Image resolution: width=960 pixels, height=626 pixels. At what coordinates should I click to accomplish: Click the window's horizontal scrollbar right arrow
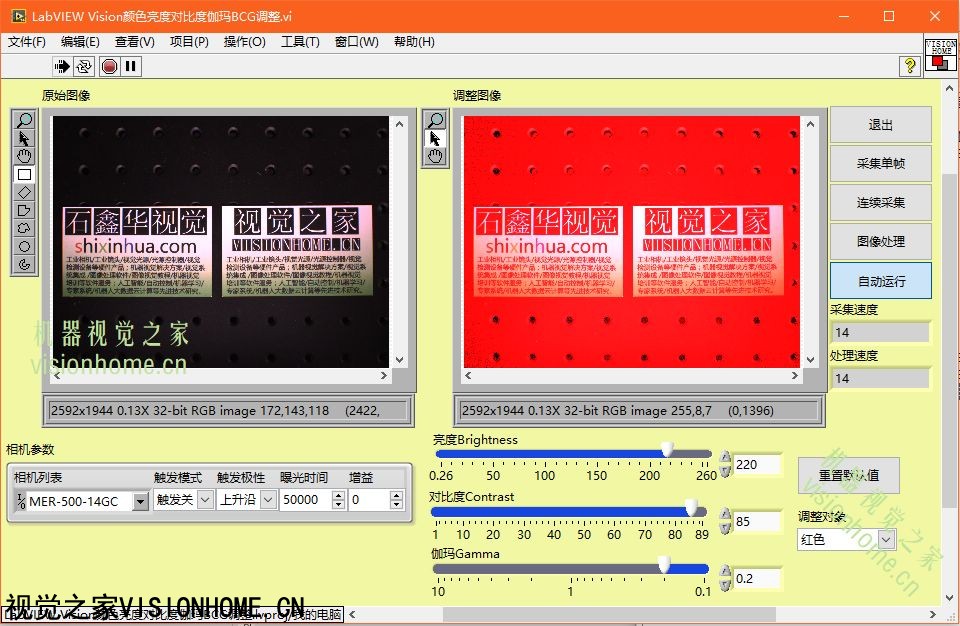(x=932, y=614)
